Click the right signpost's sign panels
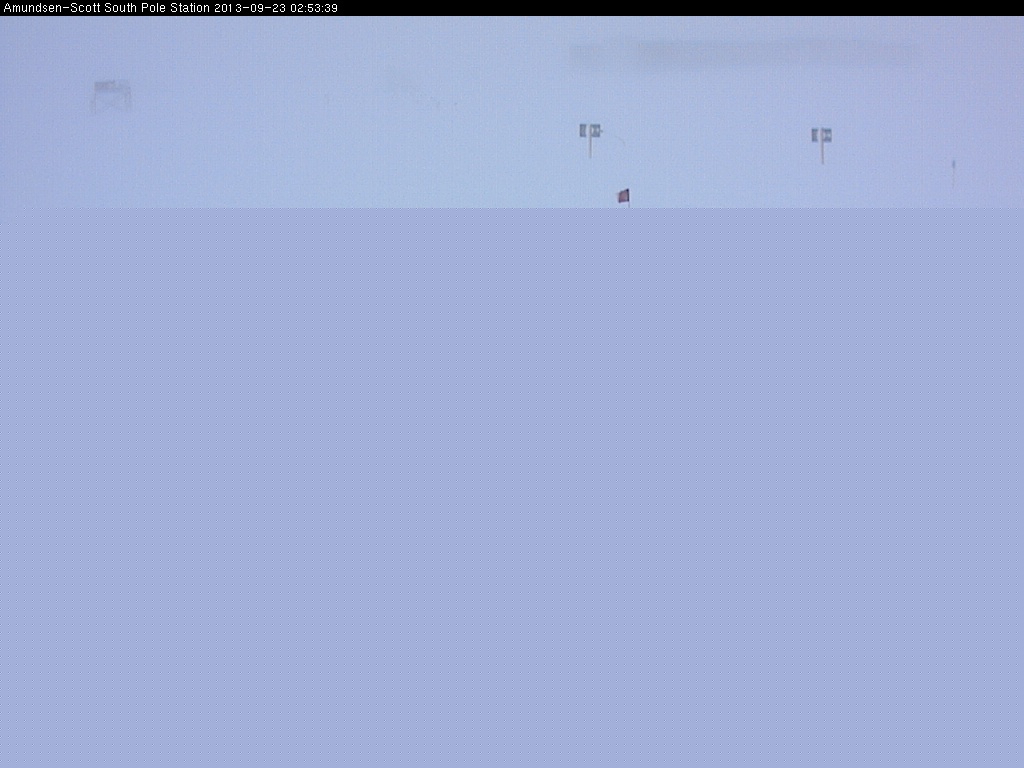1024x768 pixels. [821, 134]
